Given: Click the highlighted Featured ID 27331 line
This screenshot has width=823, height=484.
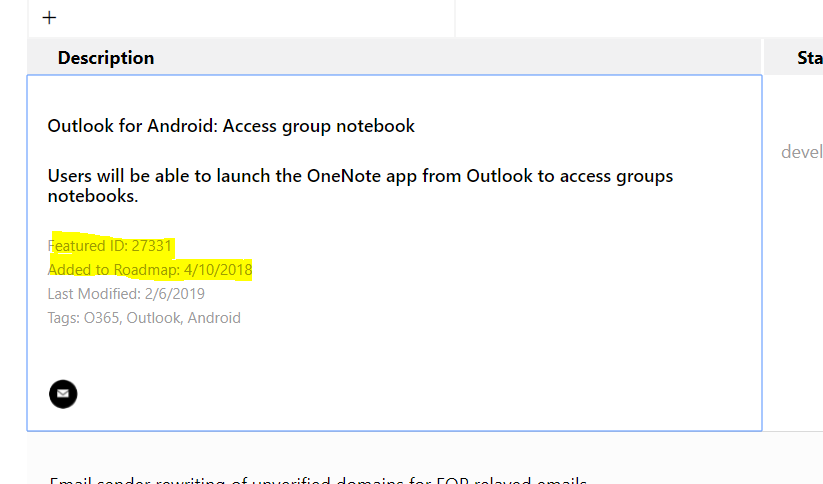Looking at the screenshot, I should click(x=111, y=246).
